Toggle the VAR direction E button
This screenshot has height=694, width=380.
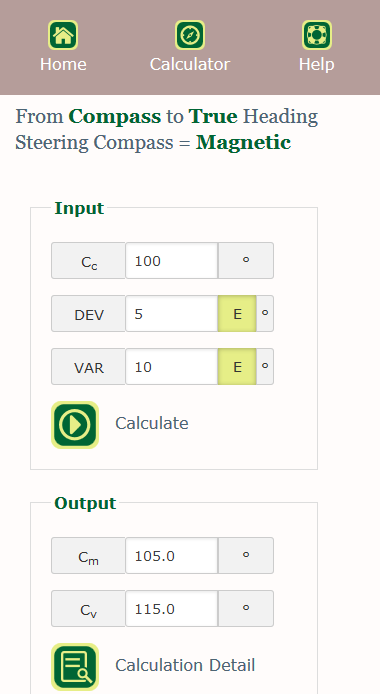tap(237, 366)
